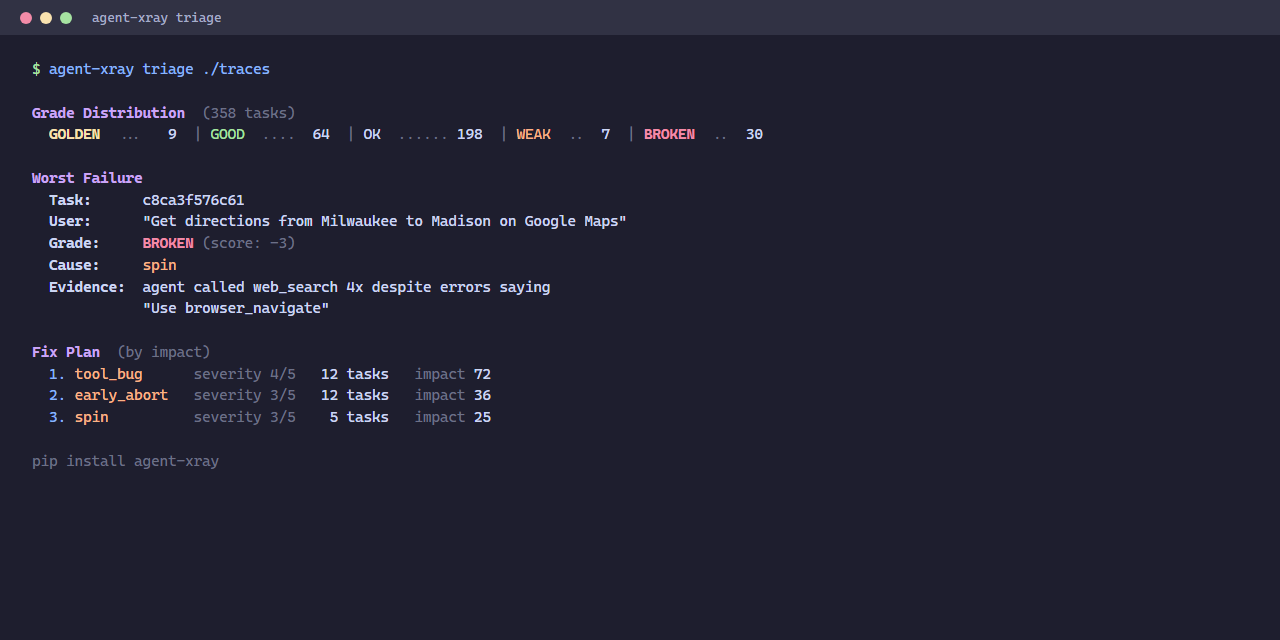Click the task ID 'c8ca3f576c61'

point(193,200)
